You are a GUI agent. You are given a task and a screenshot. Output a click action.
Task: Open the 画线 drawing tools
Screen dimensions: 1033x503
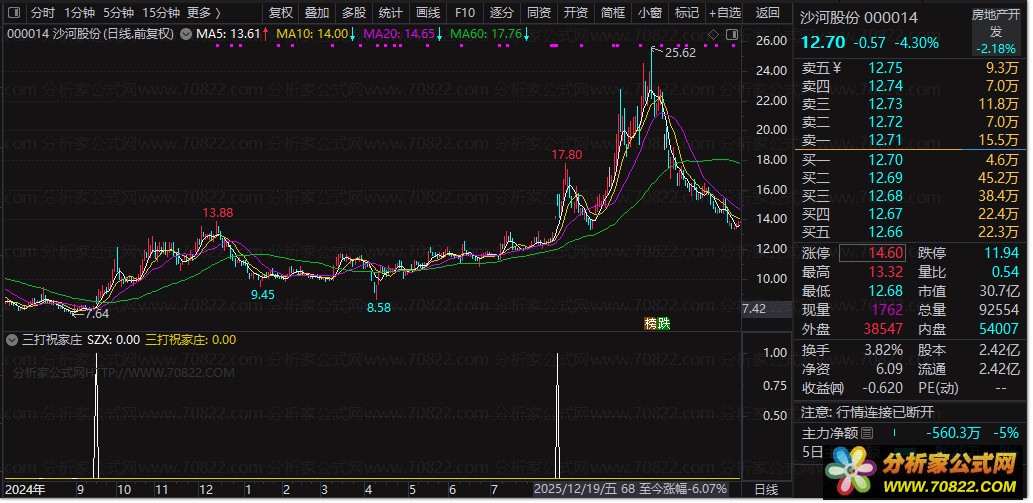tap(427, 13)
